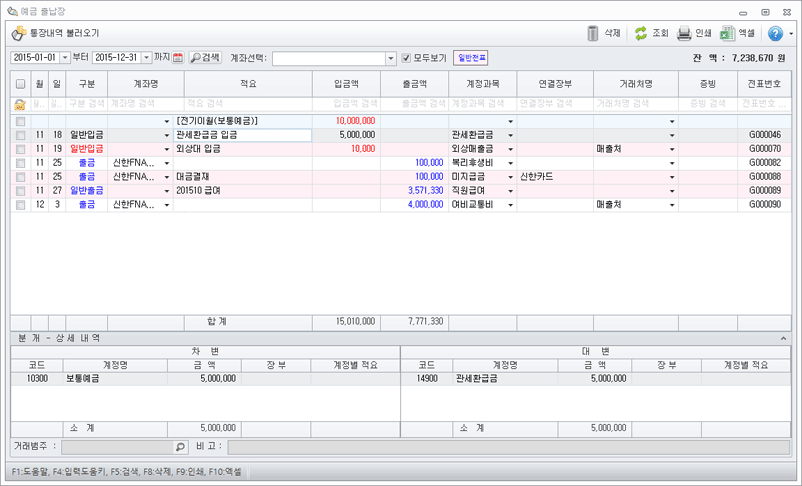802x486 pixels.
Task: Click the 일반전표 button
Action: coord(471,58)
